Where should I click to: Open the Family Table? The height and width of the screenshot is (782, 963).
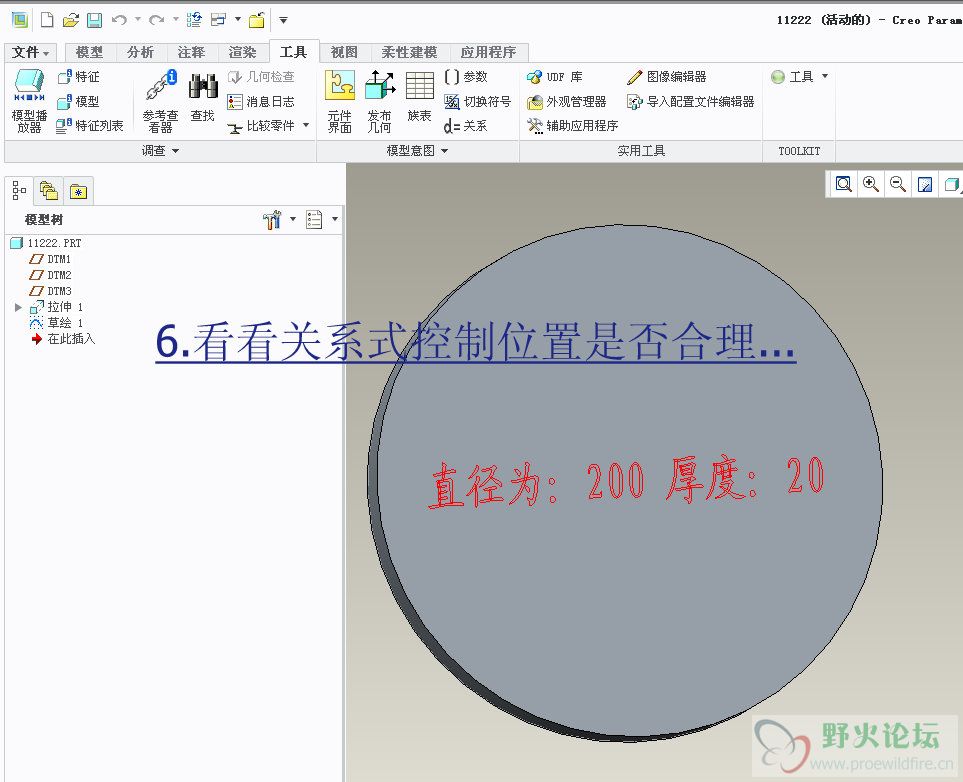click(x=419, y=97)
